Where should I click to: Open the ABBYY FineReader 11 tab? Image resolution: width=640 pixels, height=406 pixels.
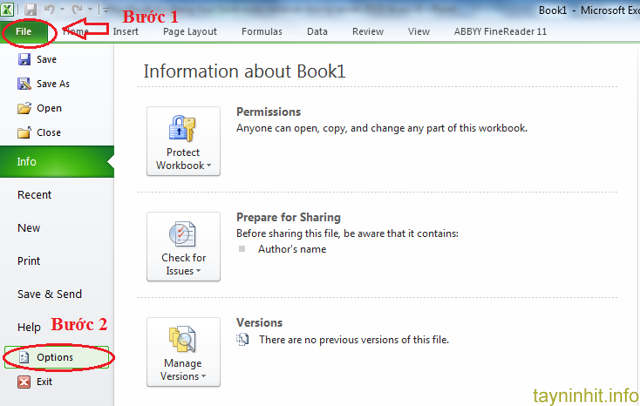502,31
